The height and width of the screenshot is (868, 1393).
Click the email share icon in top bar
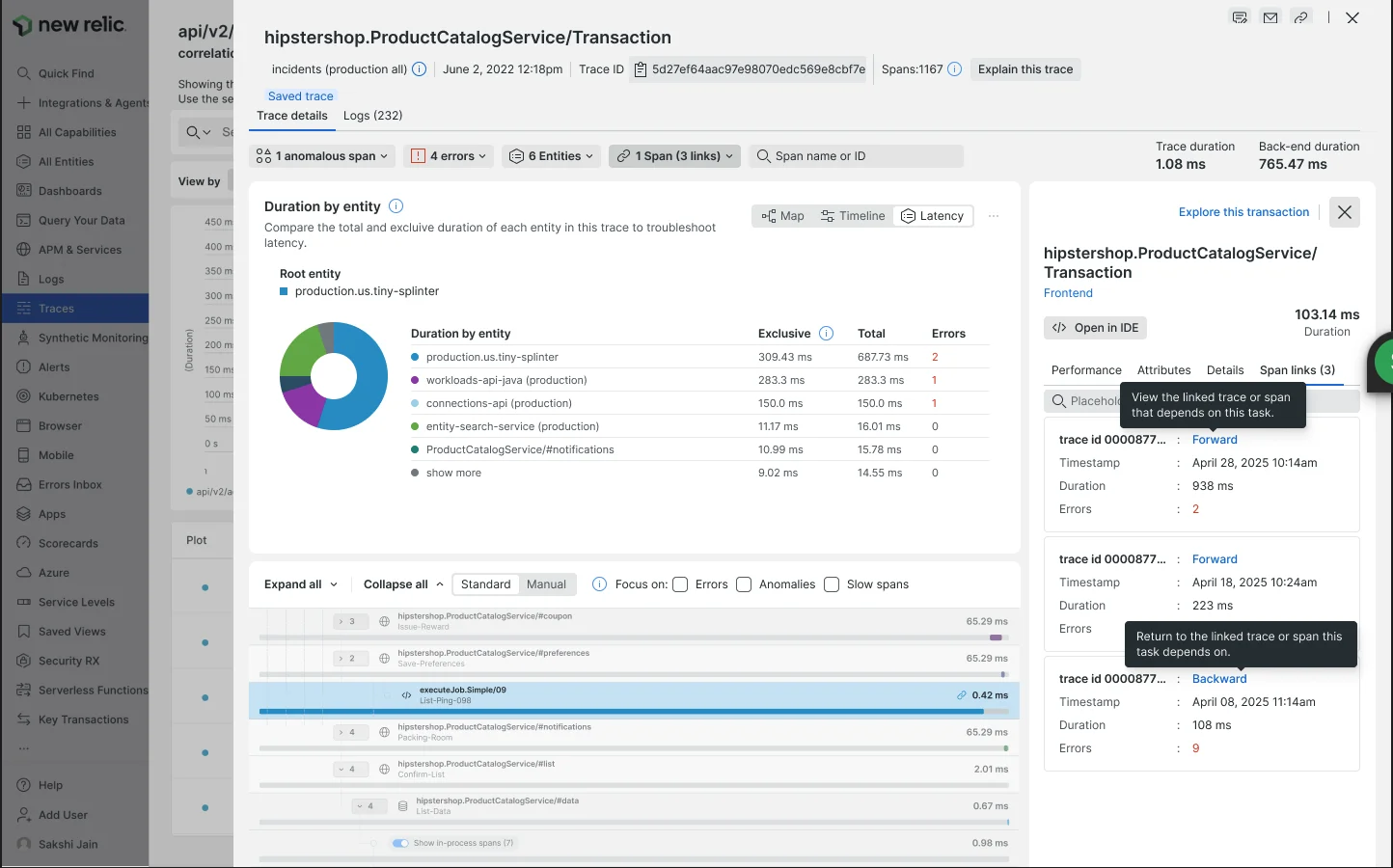[1270, 17]
